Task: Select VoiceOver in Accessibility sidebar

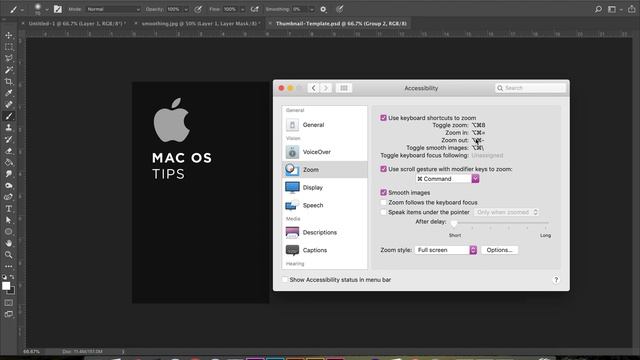Action: (x=324, y=152)
